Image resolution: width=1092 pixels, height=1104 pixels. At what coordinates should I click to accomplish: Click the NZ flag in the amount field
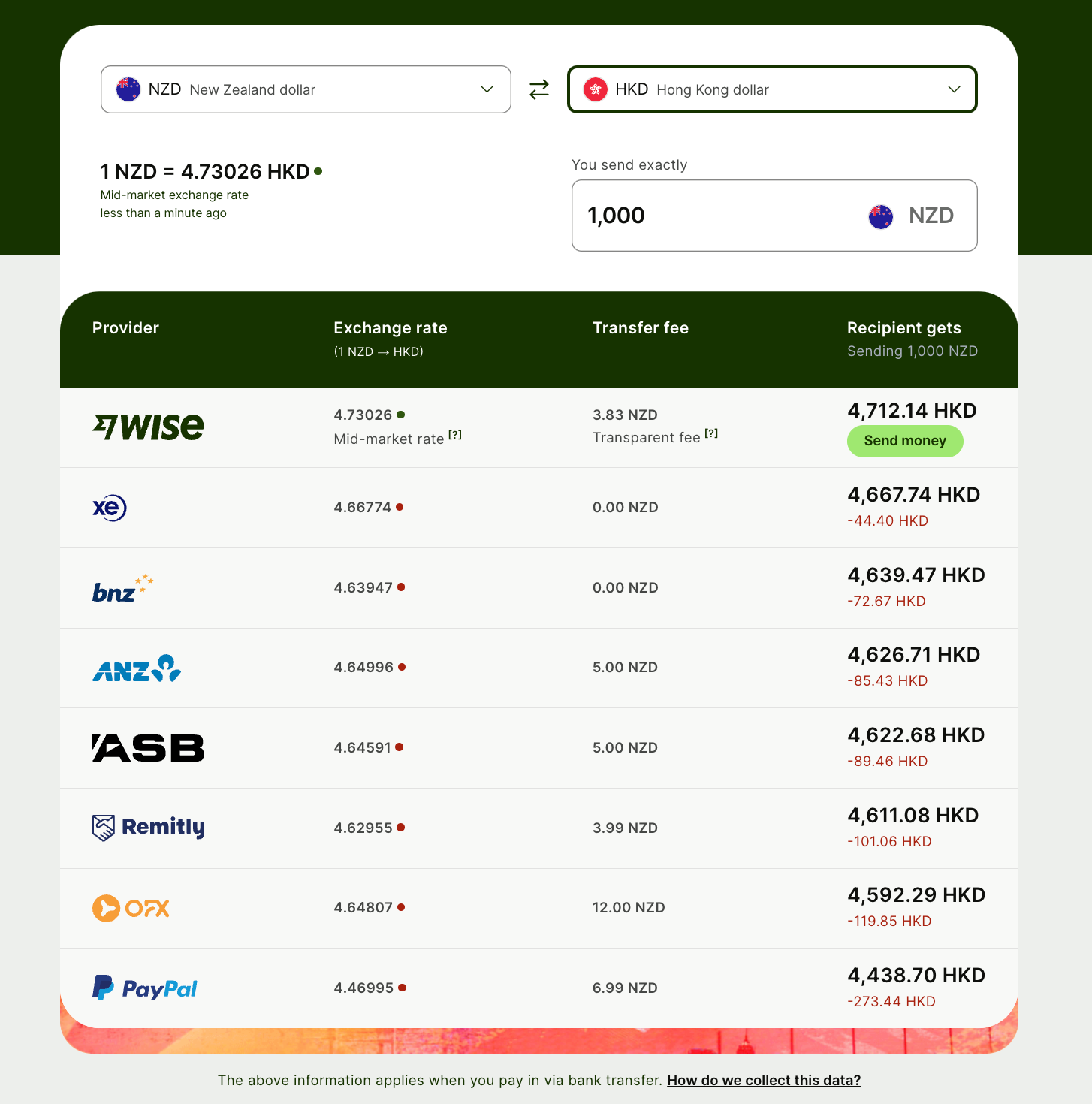pyautogui.click(x=881, y=216)
